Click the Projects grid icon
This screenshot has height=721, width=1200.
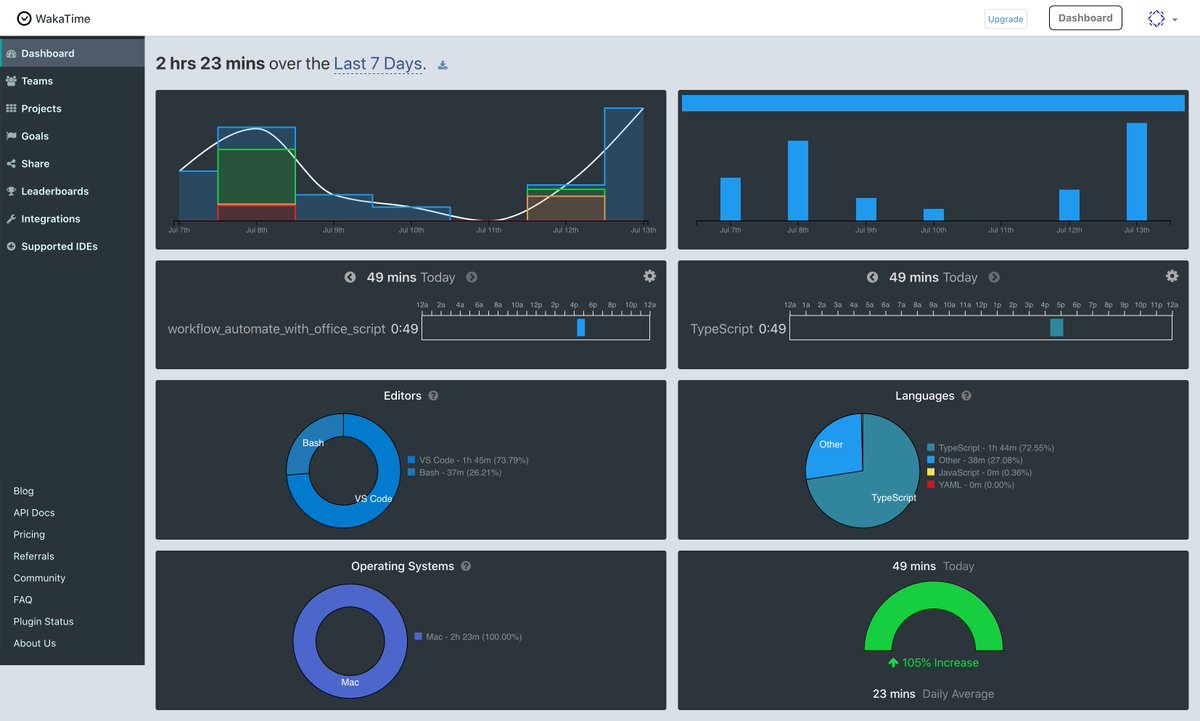point(11,108)
